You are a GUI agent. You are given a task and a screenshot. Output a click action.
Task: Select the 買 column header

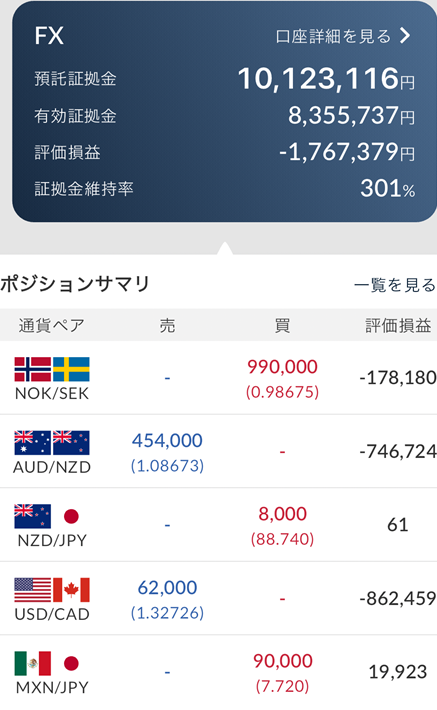[x=282, y=325]
